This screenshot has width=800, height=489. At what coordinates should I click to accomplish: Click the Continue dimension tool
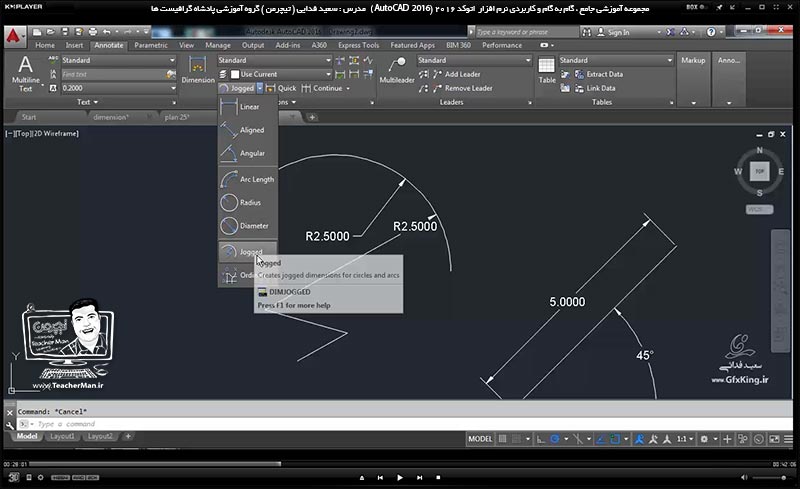click(x=322, y=88)
